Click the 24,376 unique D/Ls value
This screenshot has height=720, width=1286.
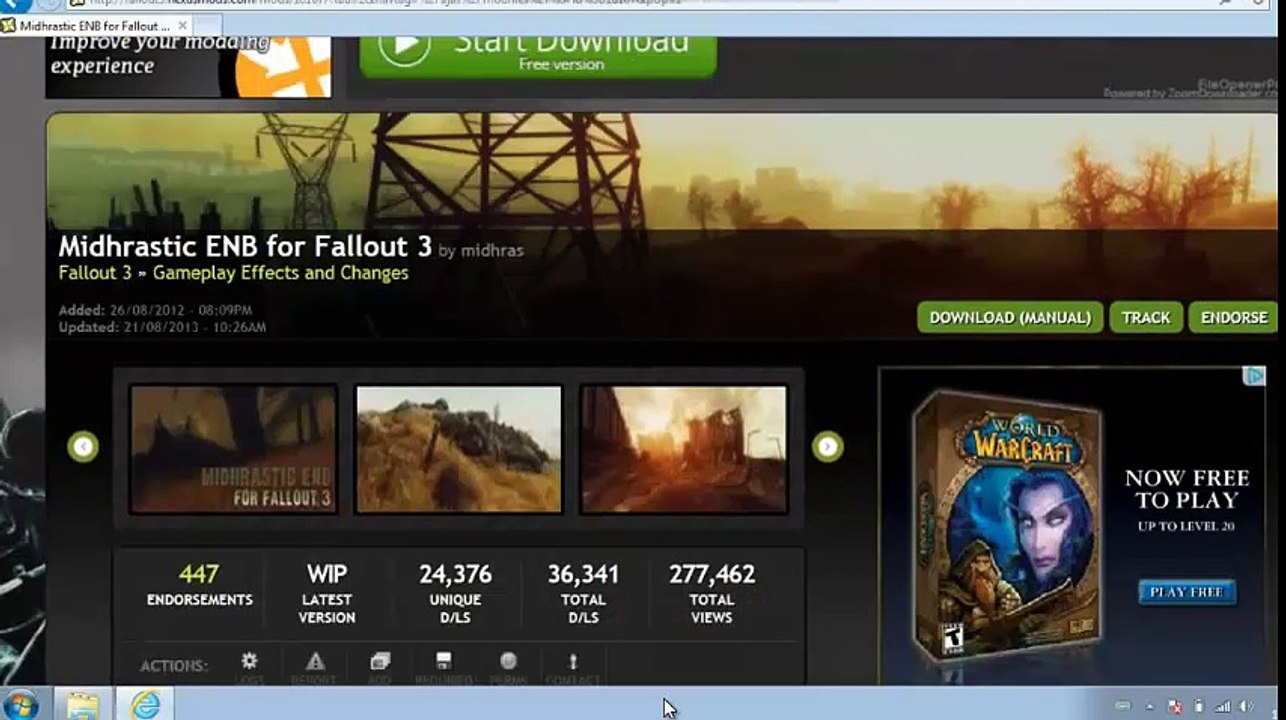click(455, 574)
